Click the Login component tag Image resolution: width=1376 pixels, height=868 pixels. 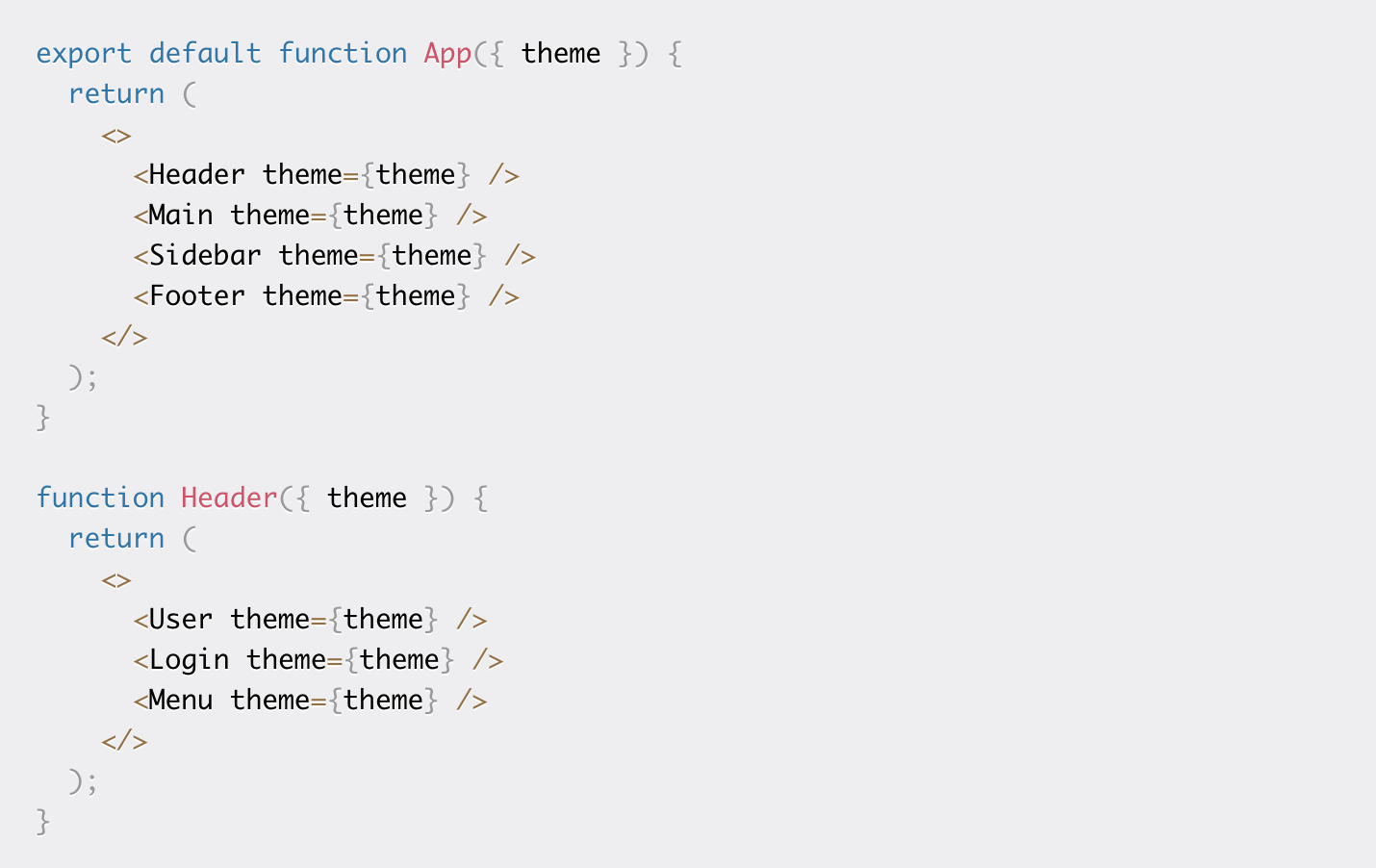tap(189, 660)
